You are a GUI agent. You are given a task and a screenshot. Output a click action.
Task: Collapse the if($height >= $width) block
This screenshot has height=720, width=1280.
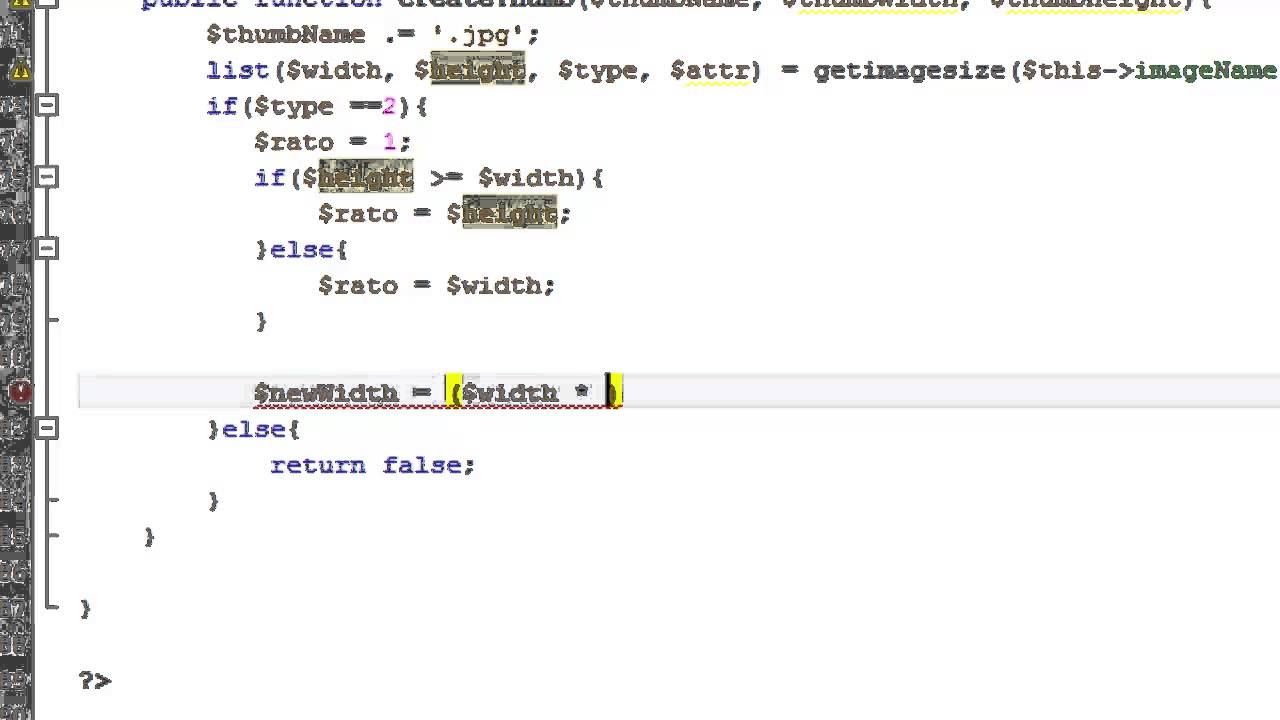tap(47, 177)
